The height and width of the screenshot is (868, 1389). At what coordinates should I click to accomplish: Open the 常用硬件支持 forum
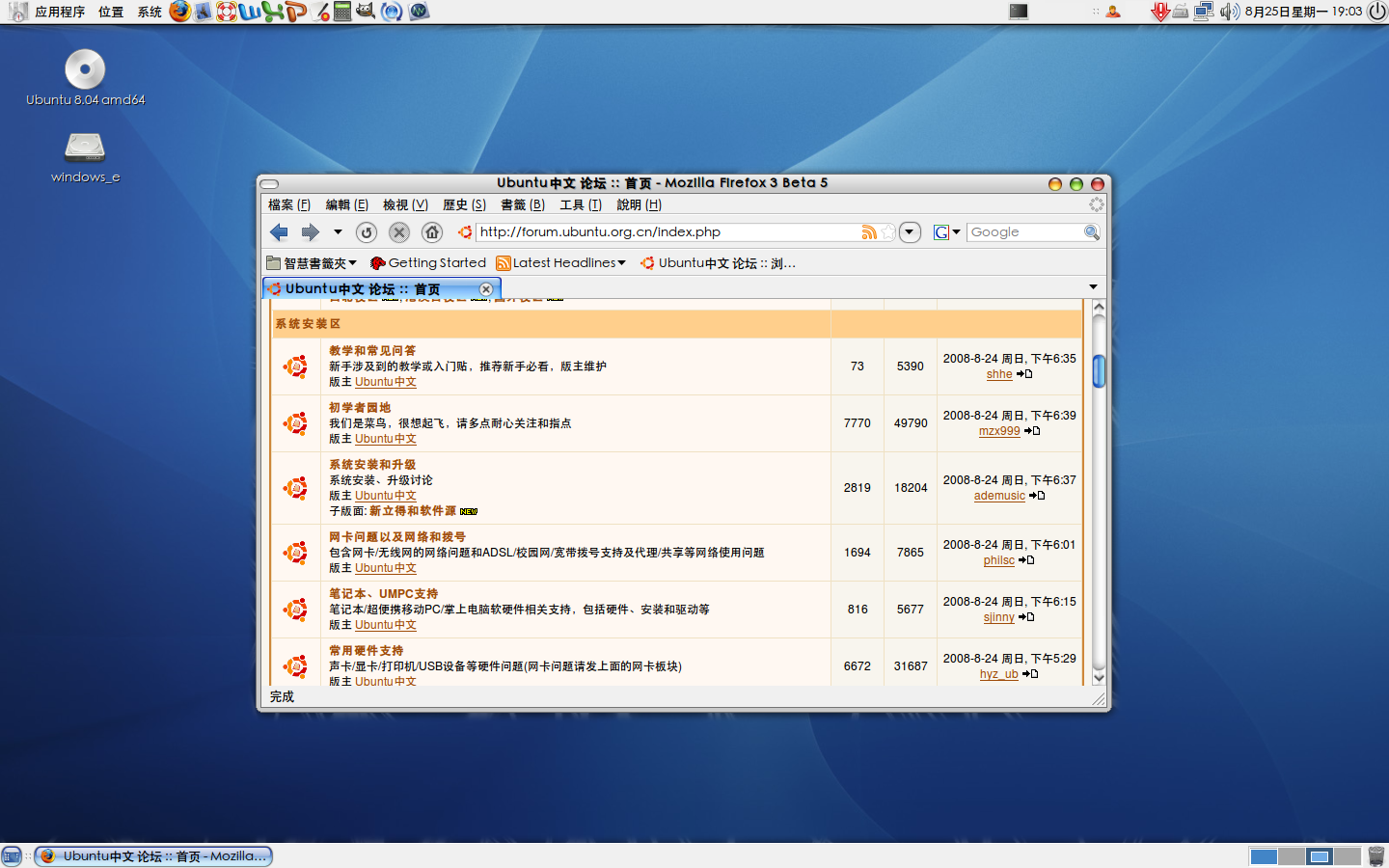(x=367, y=651)
